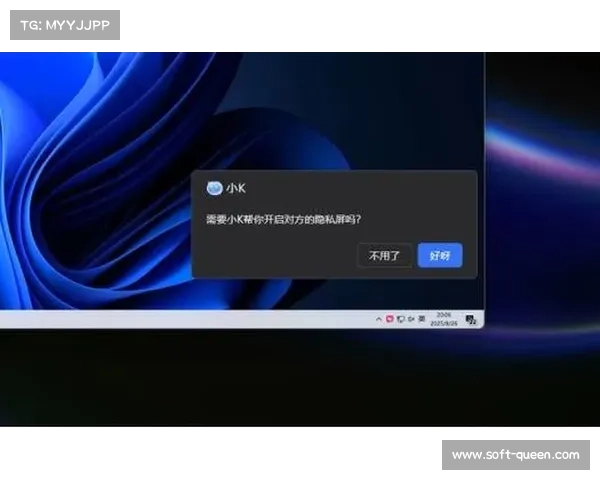Open the pink app icon in system tray
This screenshot has width=600, height=480.
(x=389, y=319)
